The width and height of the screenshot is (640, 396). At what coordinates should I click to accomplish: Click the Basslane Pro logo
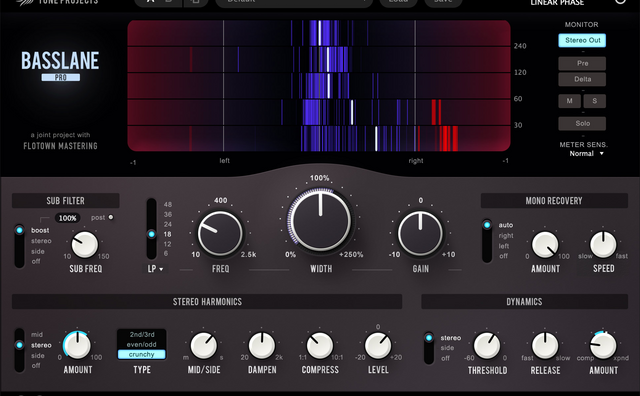[x=60, y=65]
